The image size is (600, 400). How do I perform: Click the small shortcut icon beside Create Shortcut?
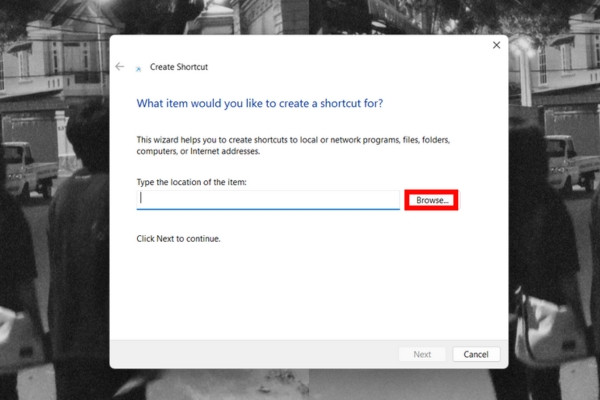coord(139,69)
